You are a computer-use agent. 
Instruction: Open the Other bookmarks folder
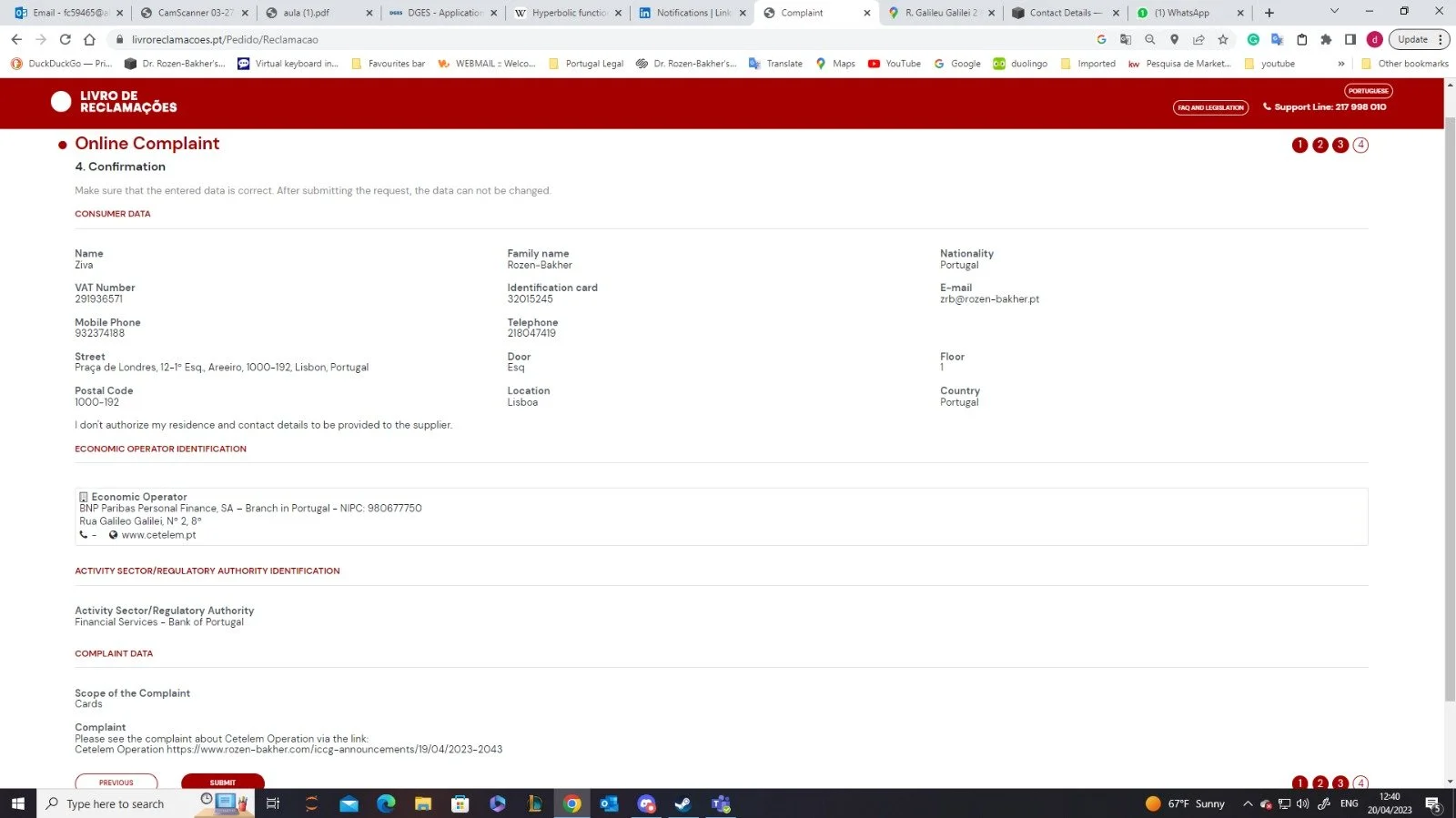coord(1404,64)
